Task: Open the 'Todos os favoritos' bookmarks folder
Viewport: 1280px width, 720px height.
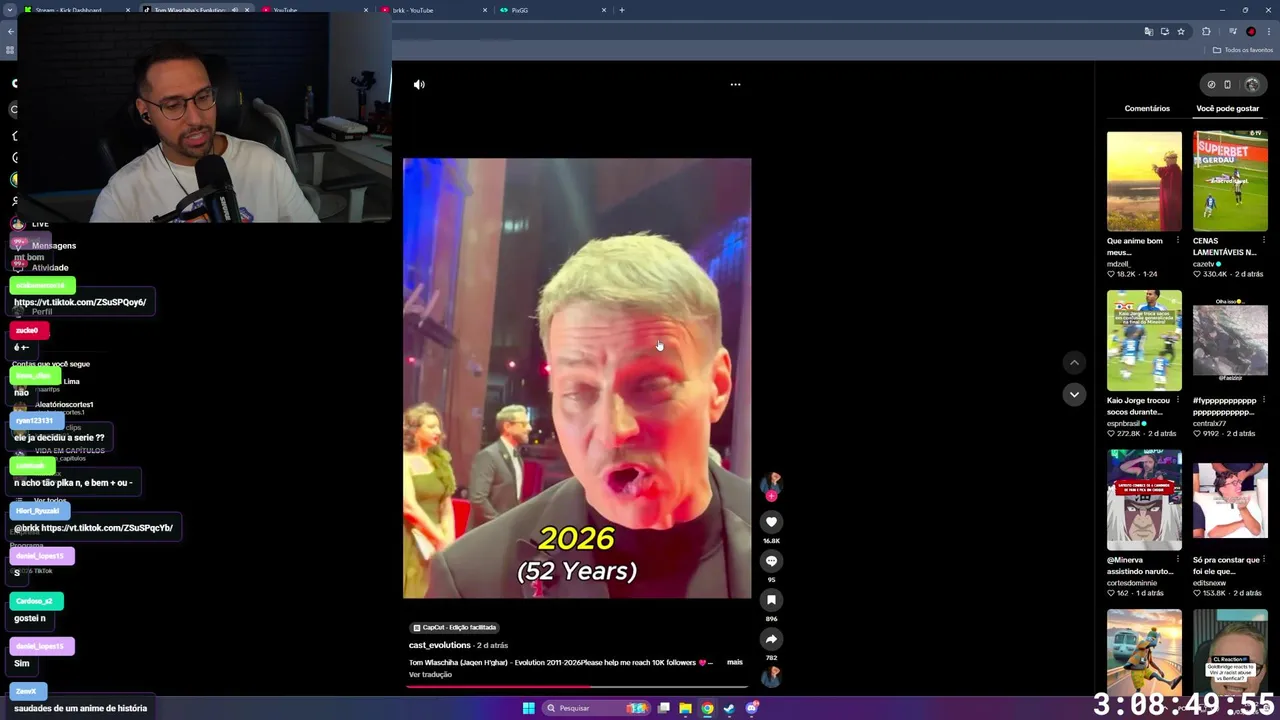Action: click(x=1243, y=50)
